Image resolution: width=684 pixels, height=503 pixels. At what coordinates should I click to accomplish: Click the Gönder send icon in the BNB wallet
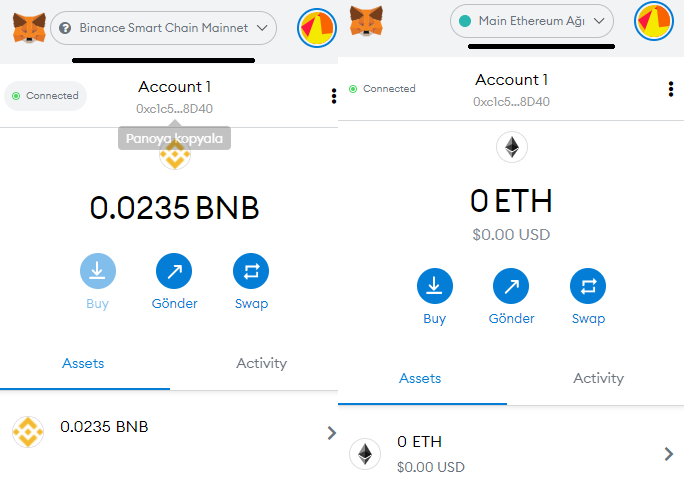pyautogui.click(x=174, y=271)
